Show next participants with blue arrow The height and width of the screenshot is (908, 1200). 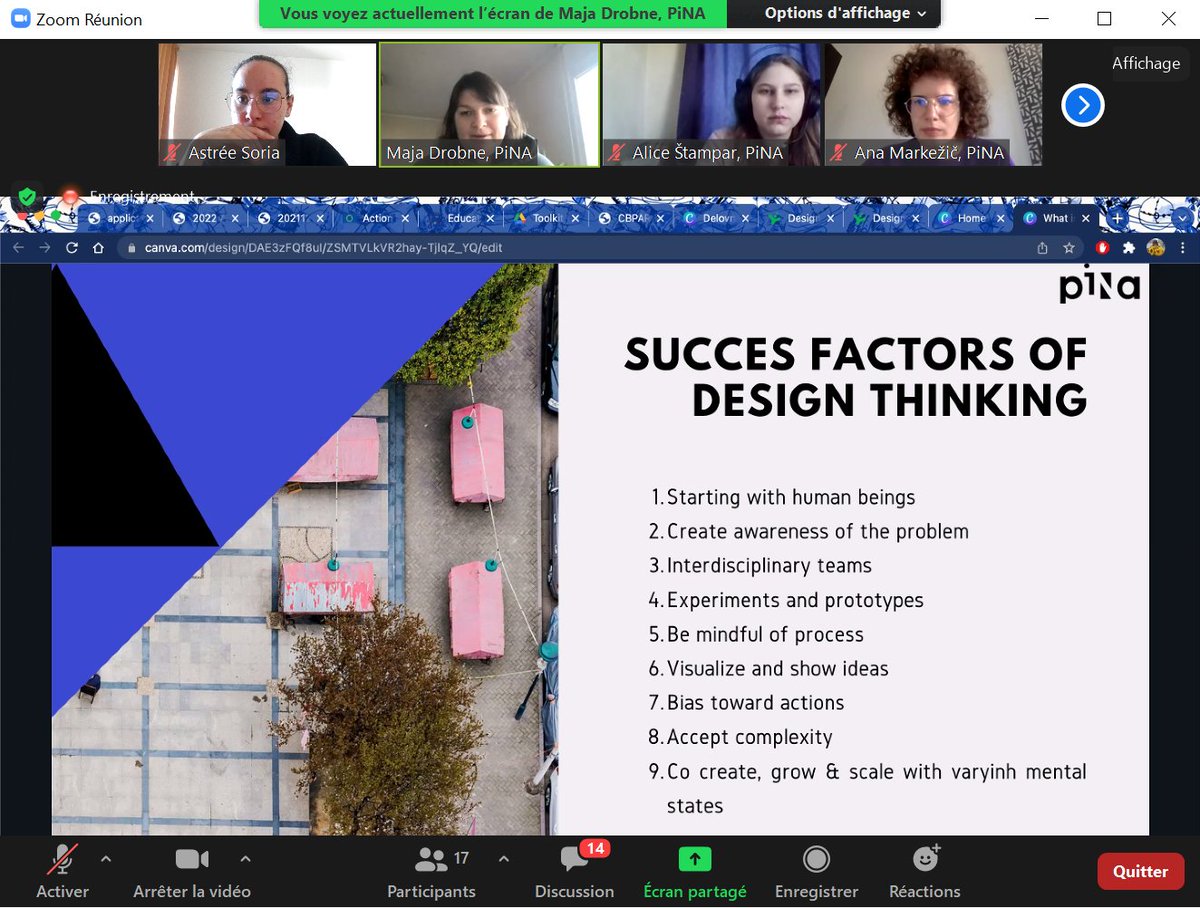(x=1083, y=105)
